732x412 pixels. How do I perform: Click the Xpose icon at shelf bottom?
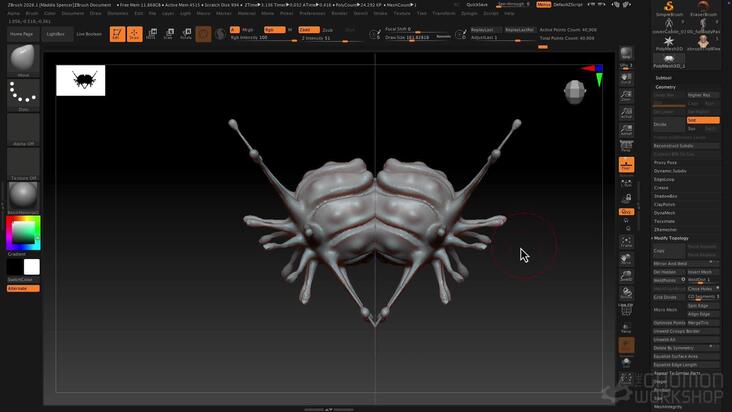click(x=626, y=378)
